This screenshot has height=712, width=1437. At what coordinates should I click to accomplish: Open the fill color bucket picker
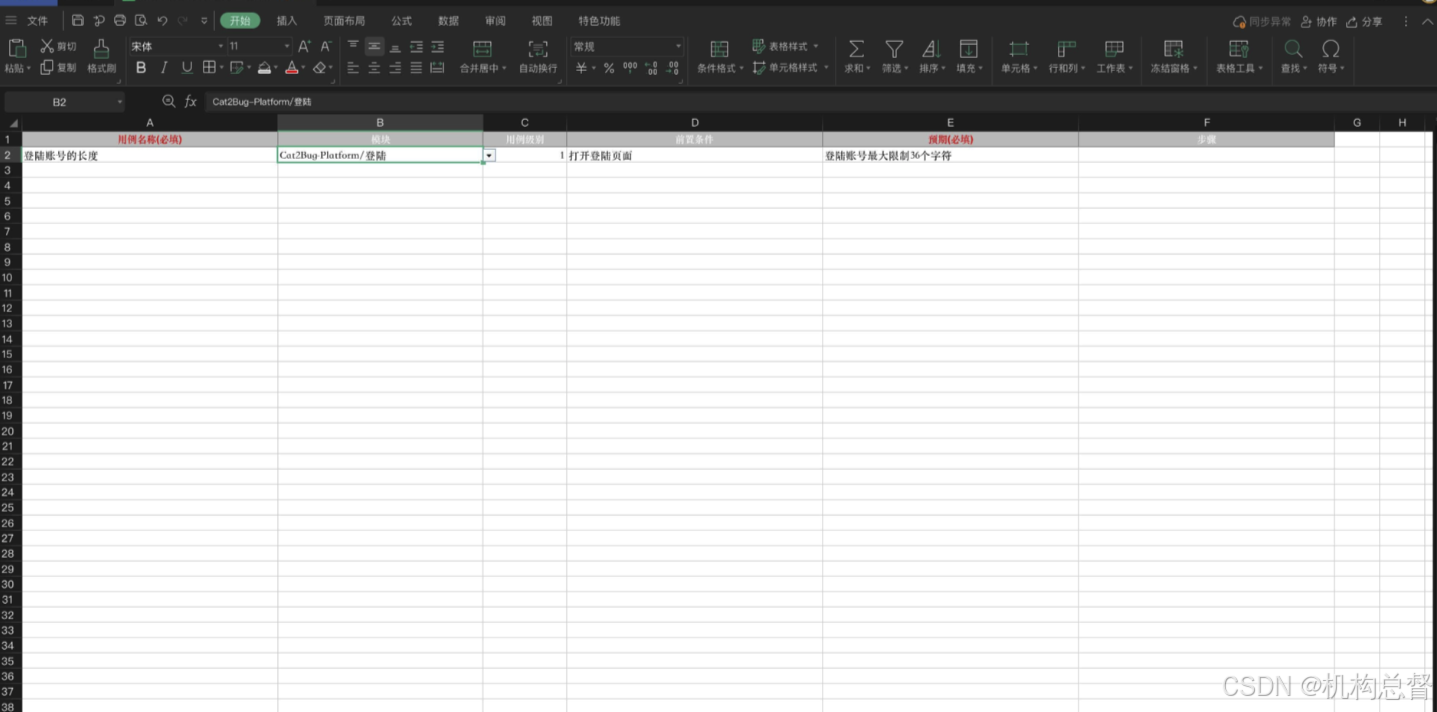click(x=264, y=68)
